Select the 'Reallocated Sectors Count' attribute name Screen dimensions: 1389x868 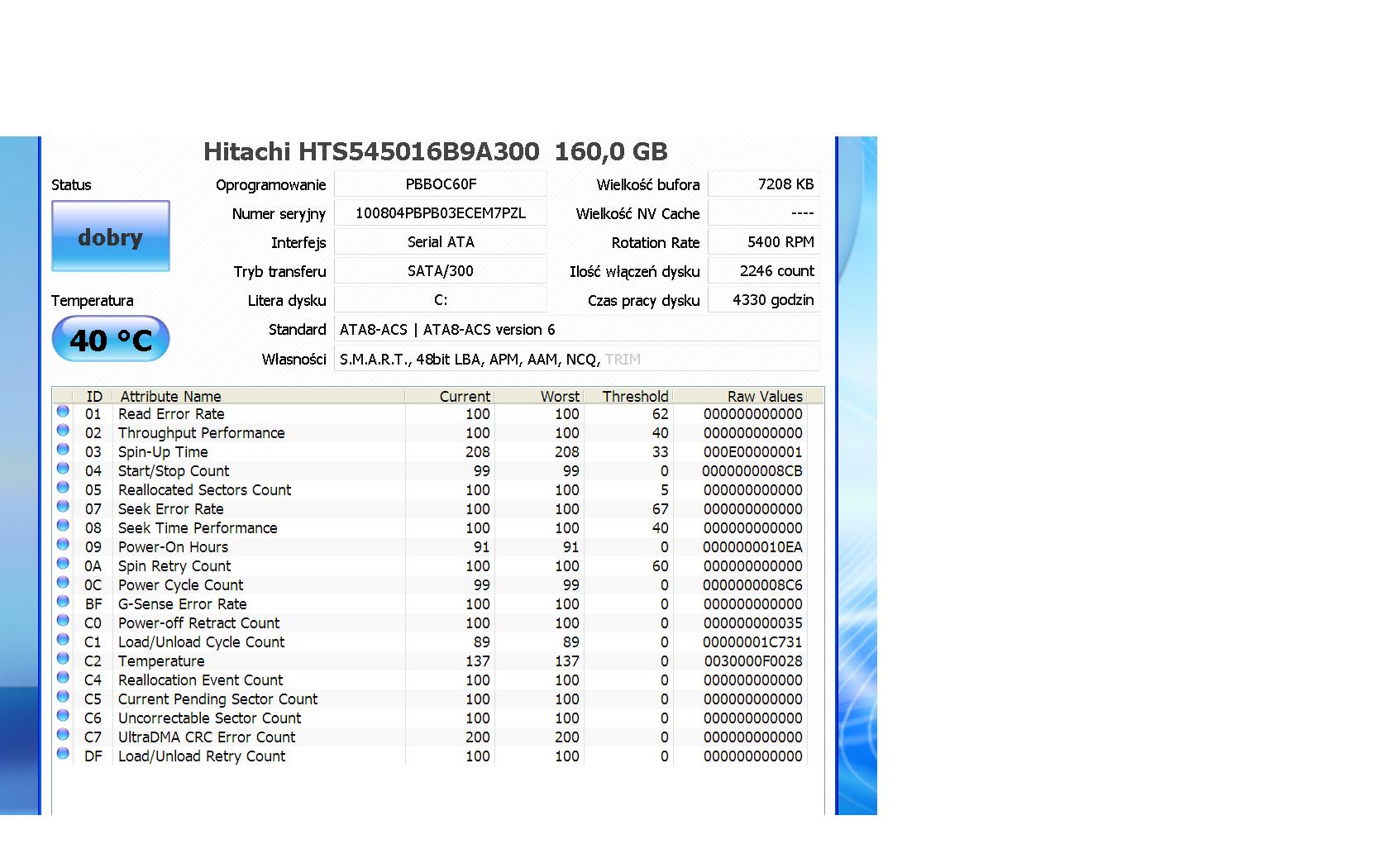204,489
